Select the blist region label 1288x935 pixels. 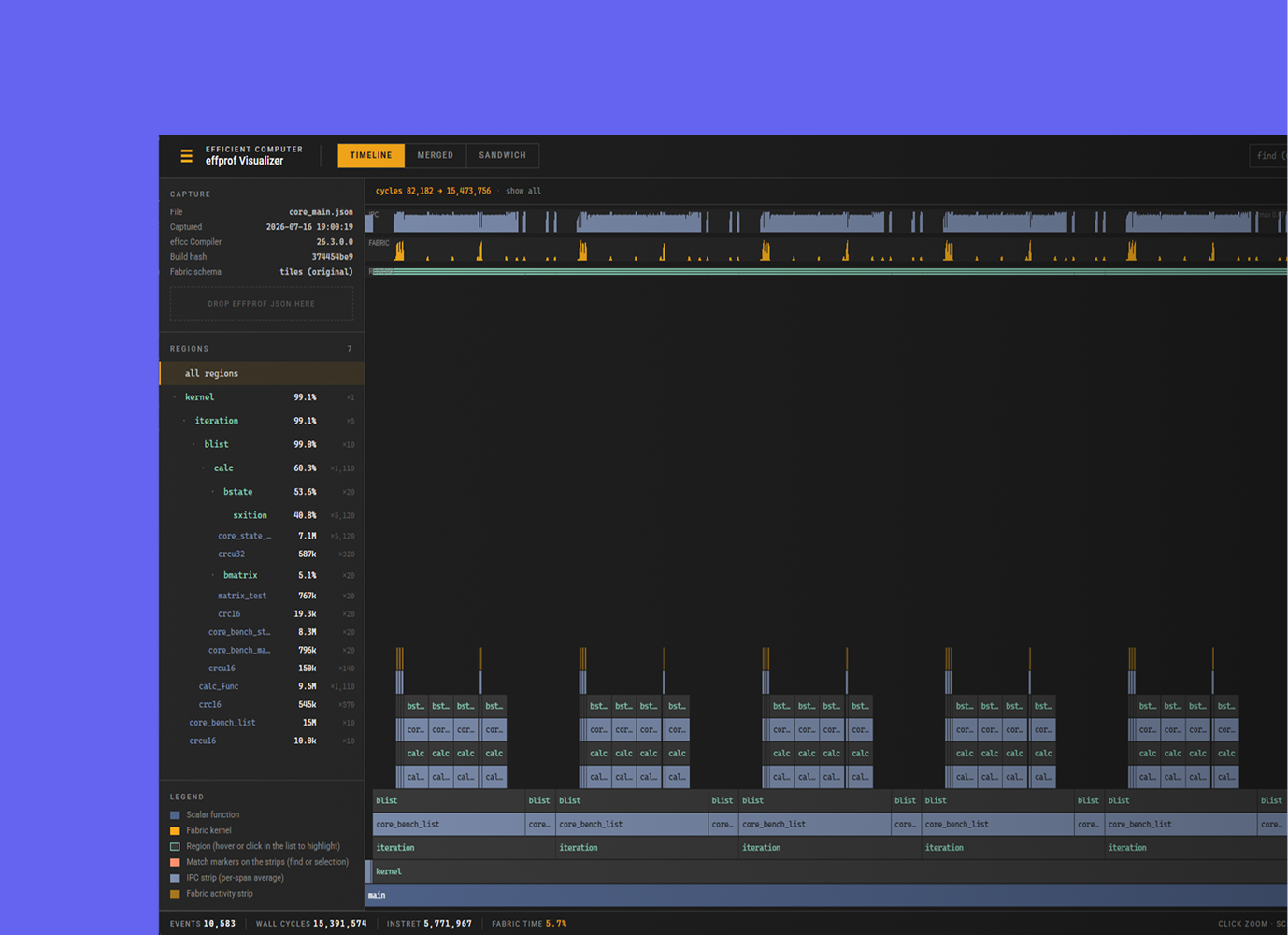(216, 444)
